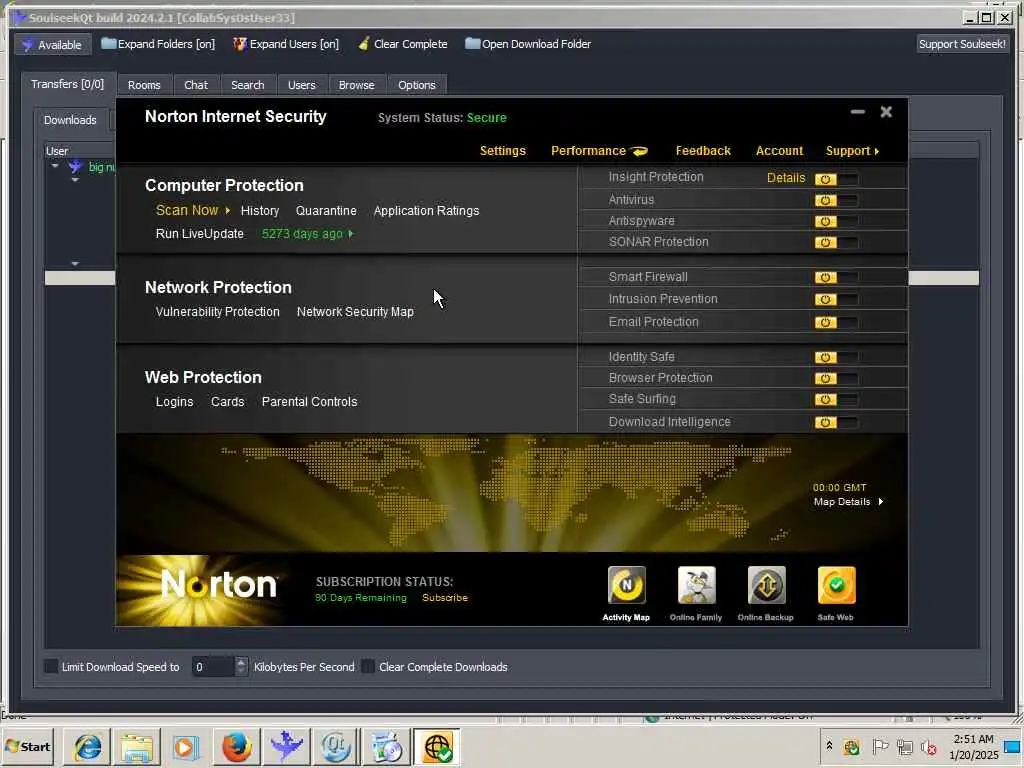
Task: Open the Safe Web icon
Action: 836,585
